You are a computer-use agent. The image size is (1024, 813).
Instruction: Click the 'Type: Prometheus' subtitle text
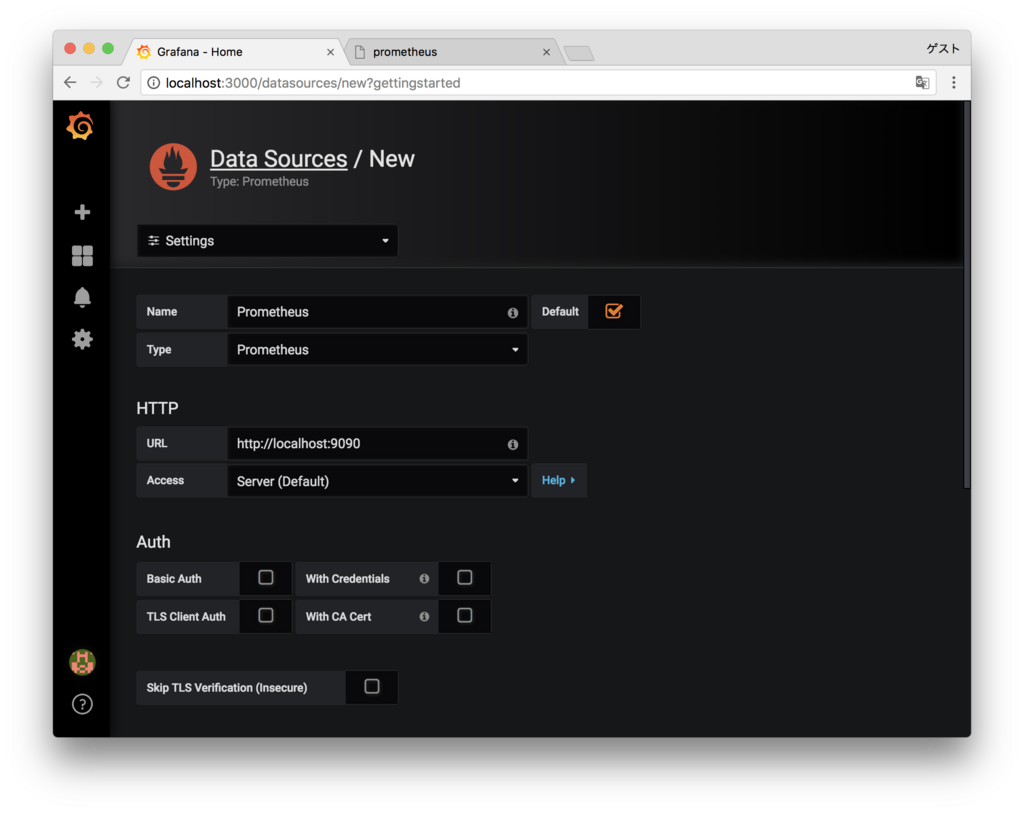[x=259, y=182]
